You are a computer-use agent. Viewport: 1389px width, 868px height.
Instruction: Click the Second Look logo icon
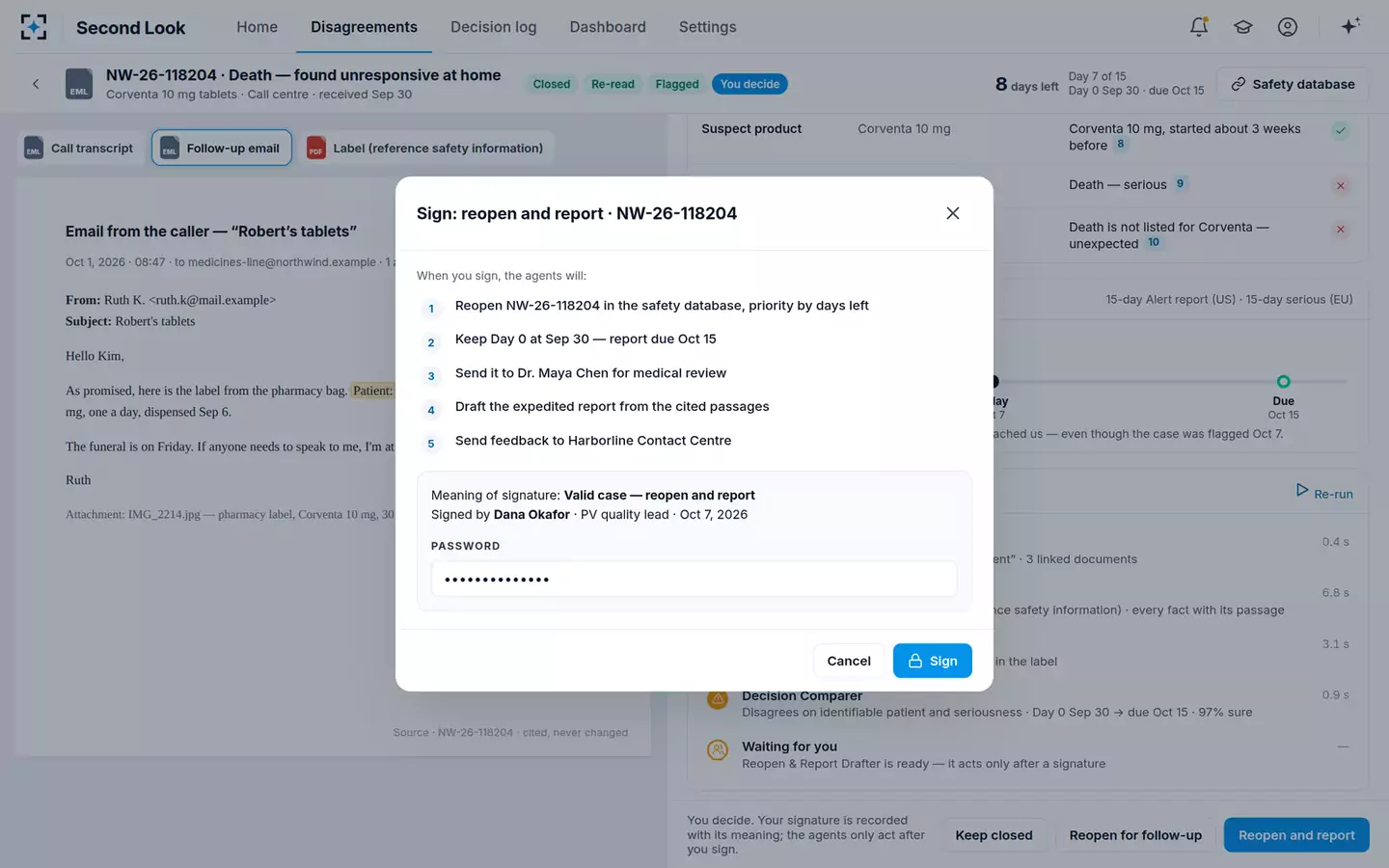(34, 27)
